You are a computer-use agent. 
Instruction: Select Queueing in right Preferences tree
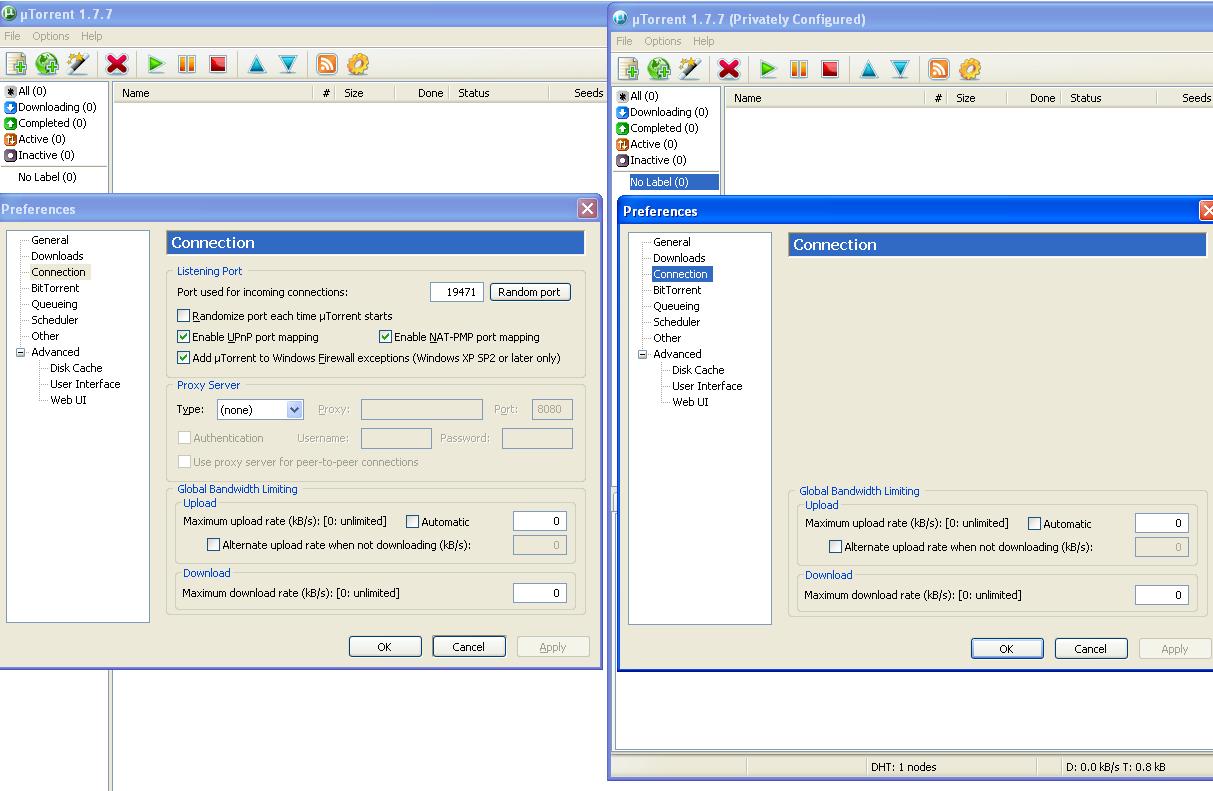(676, 306)
